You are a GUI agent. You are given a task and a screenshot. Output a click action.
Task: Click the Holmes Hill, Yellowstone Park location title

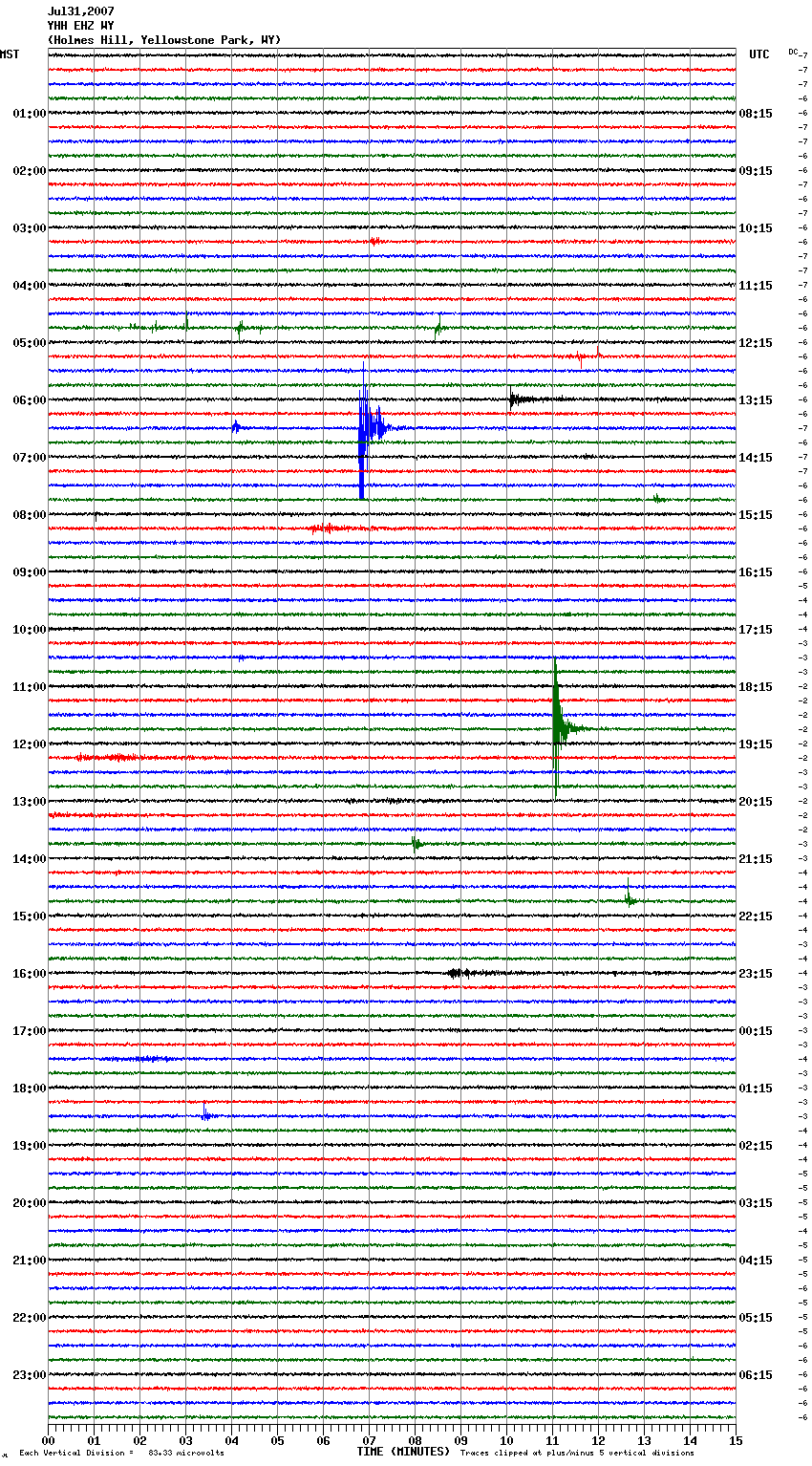coord(164,40)
